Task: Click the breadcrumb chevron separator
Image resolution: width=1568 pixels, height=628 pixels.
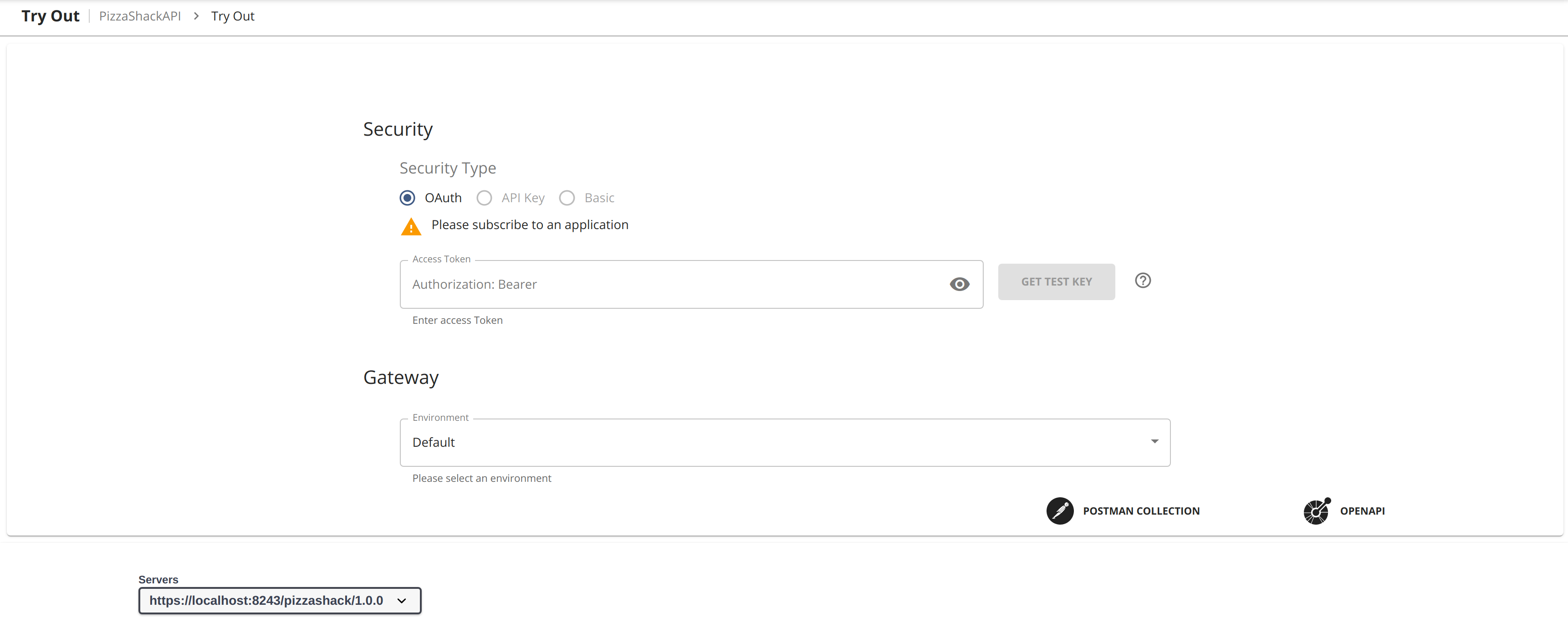Action: [196, 16]
